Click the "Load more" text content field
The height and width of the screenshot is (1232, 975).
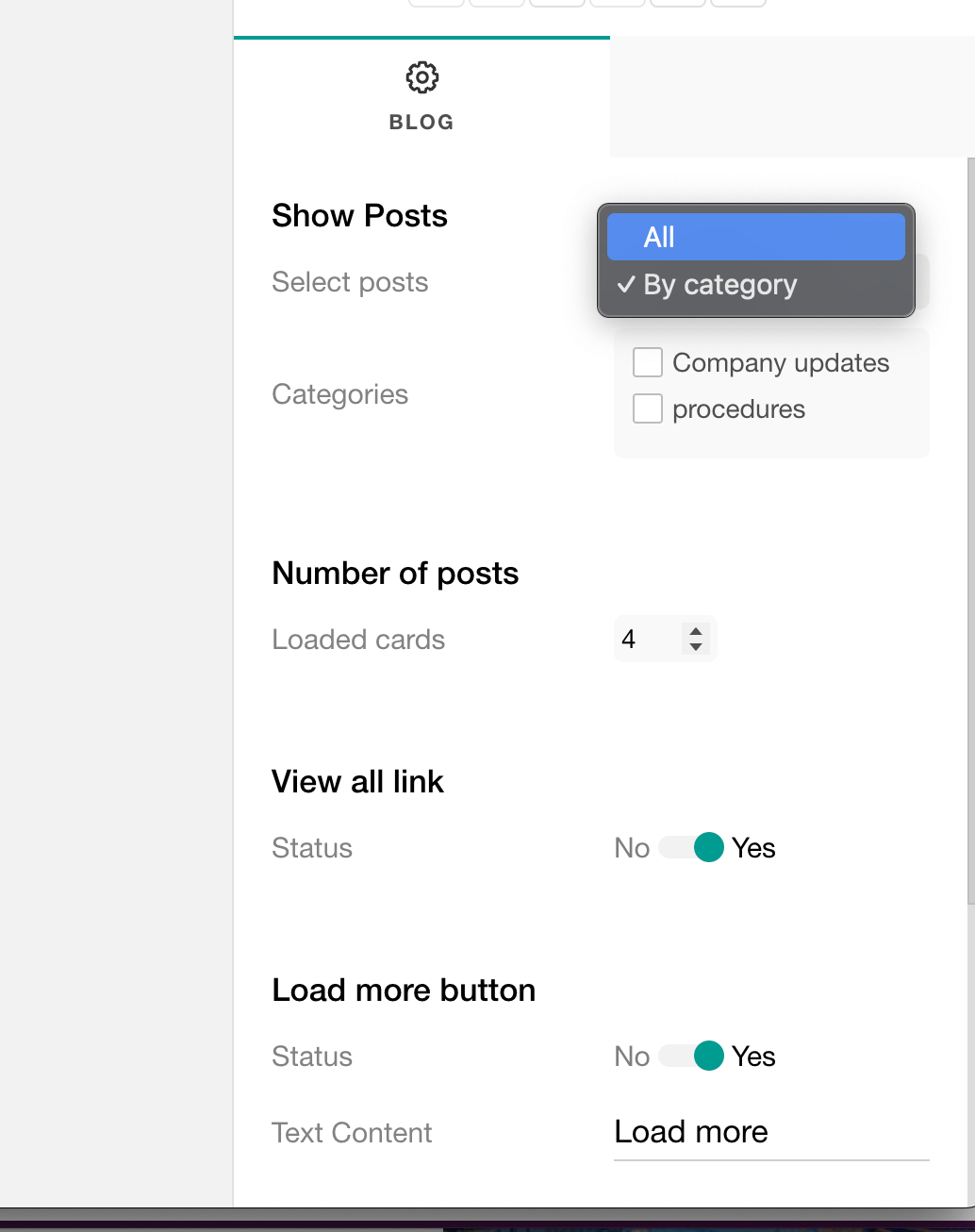[x=770, y=1132]
